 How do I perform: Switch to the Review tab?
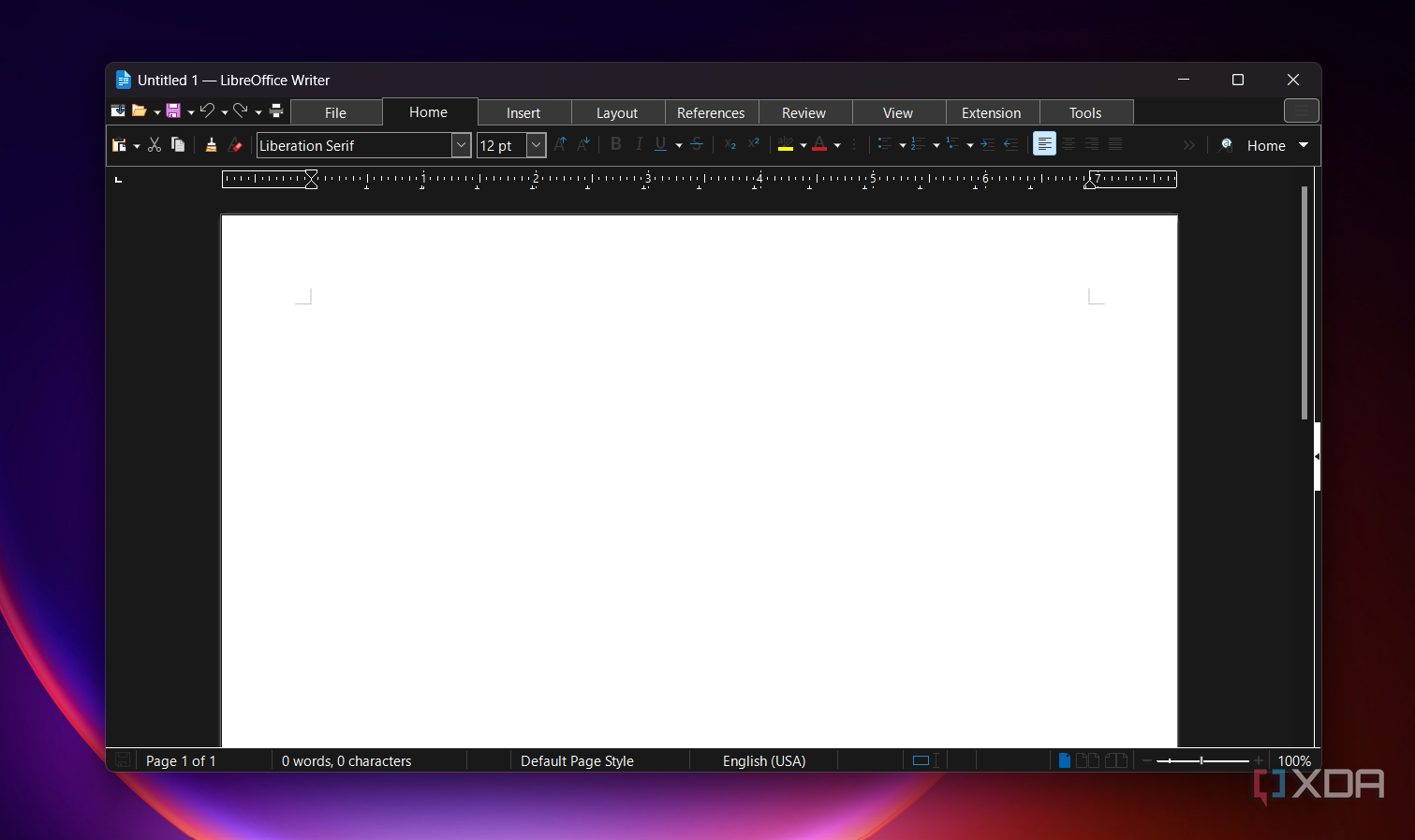click(804, 112)
